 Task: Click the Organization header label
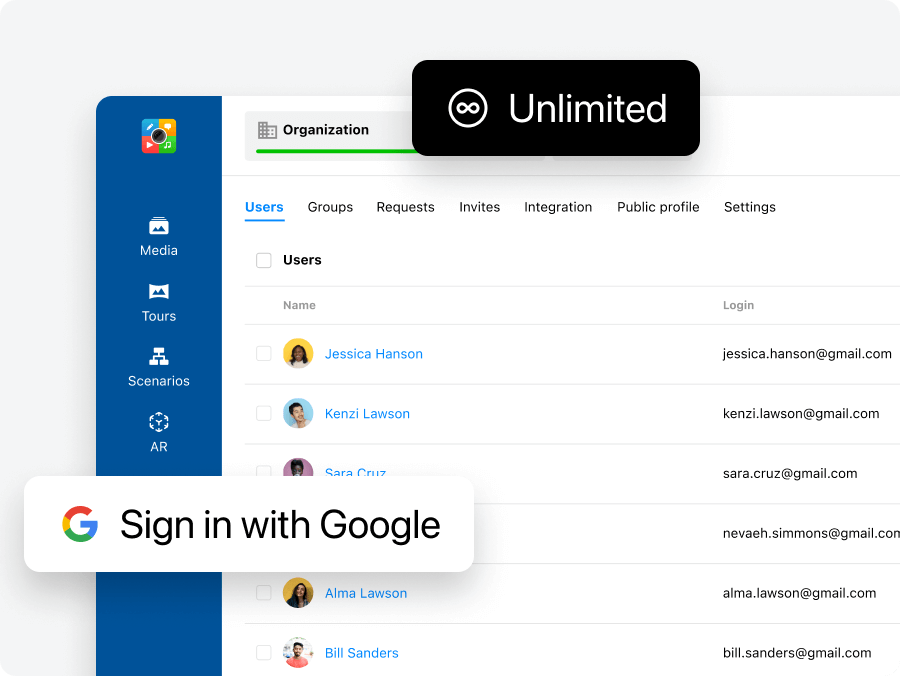(x=326, y=130)
